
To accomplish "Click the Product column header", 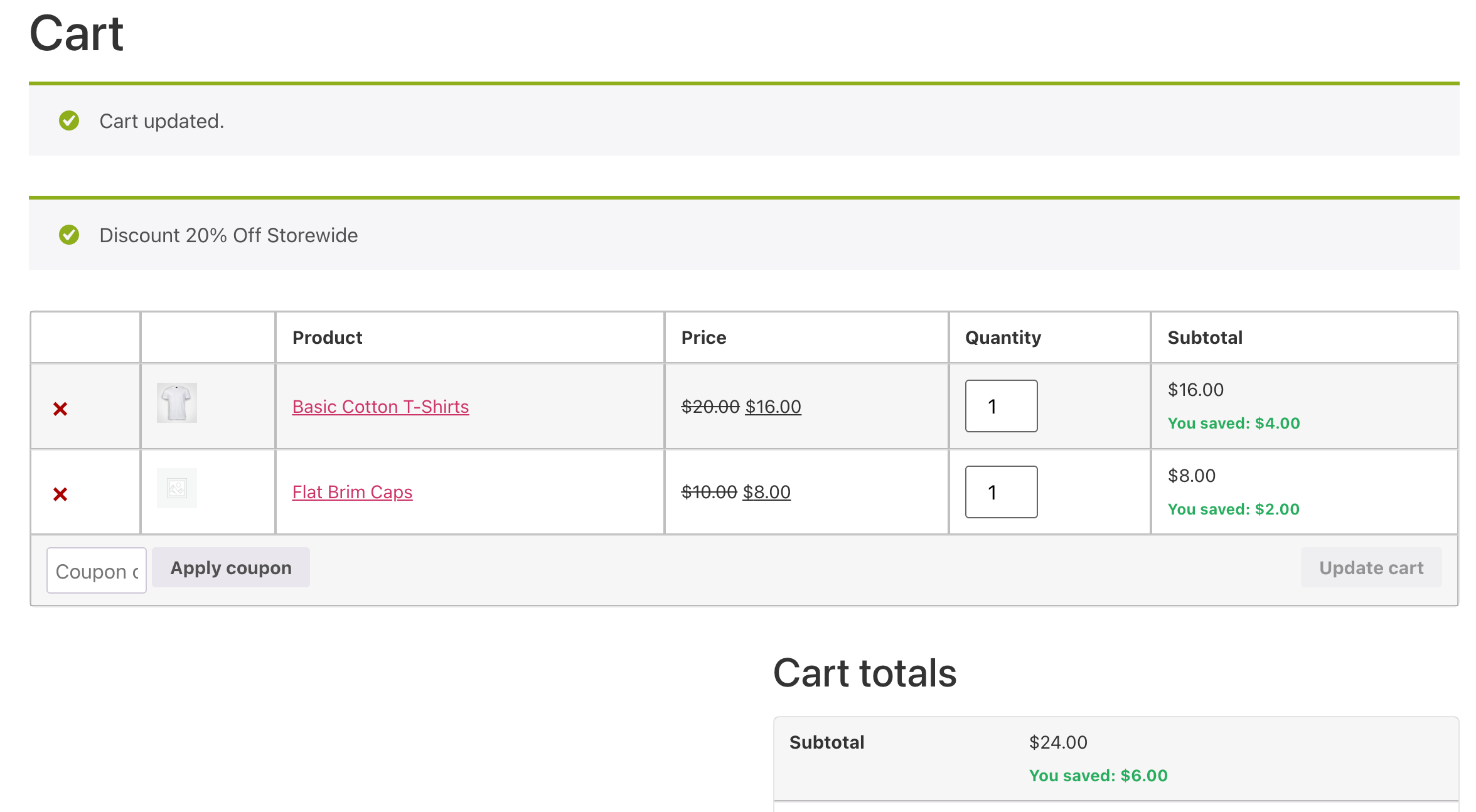I will pos(327,338).
